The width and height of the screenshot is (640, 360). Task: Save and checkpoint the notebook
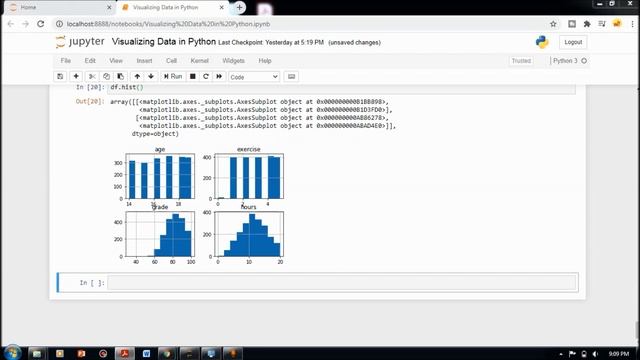(60, 77)
